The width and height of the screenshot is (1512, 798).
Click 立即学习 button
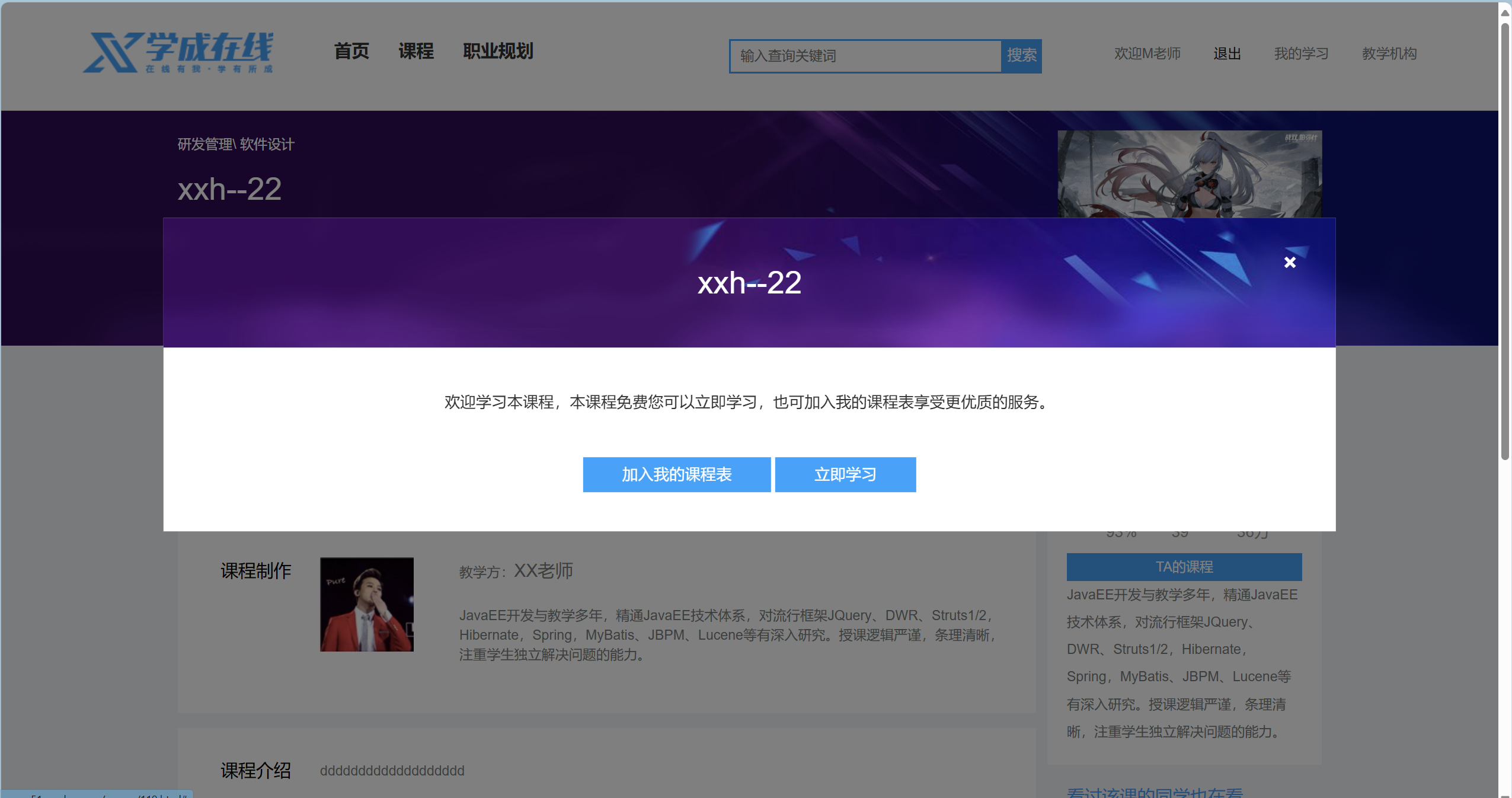coord(845,474)
